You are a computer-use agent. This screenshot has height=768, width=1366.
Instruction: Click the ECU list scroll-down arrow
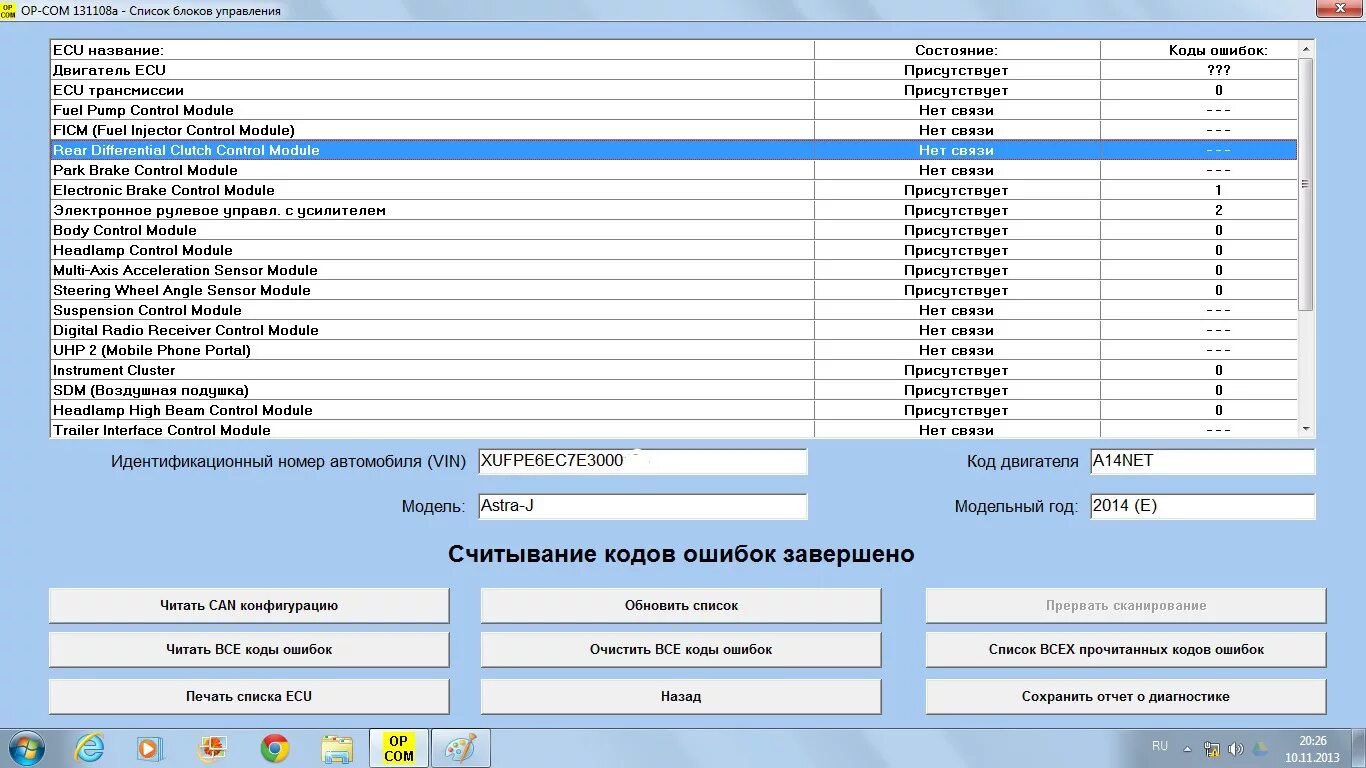(x=1306, y=429)
